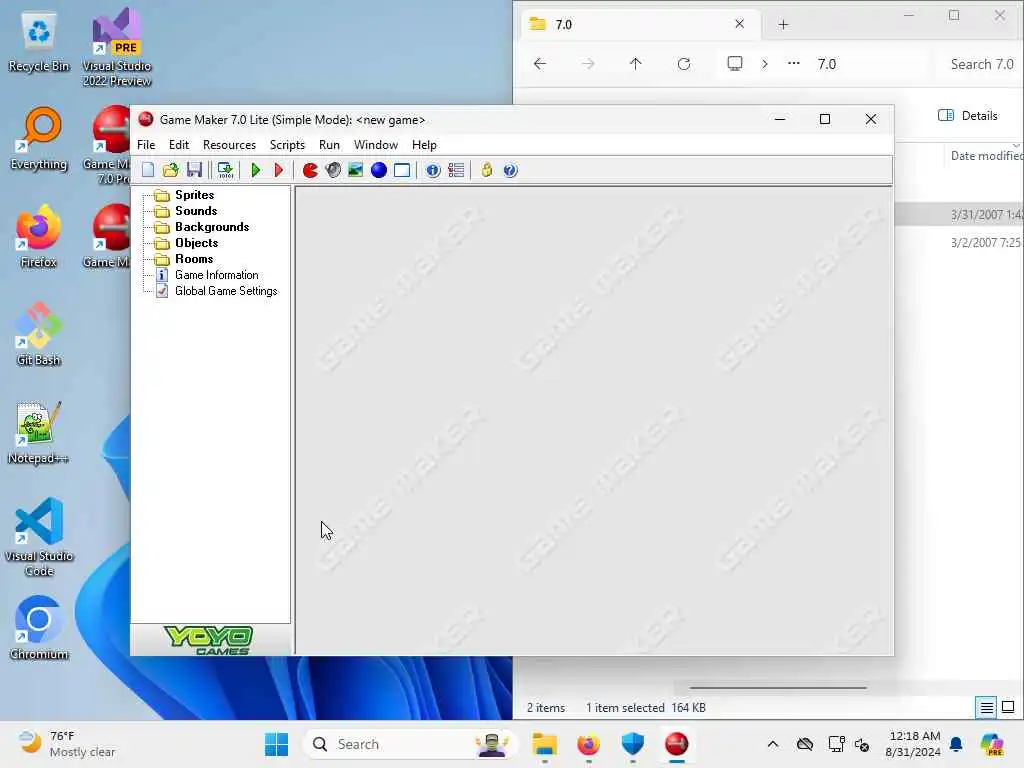This screenshot has width=1024, height=768.
Task: Select the Chromium desktop shortcut
Action: pos(39,628)
